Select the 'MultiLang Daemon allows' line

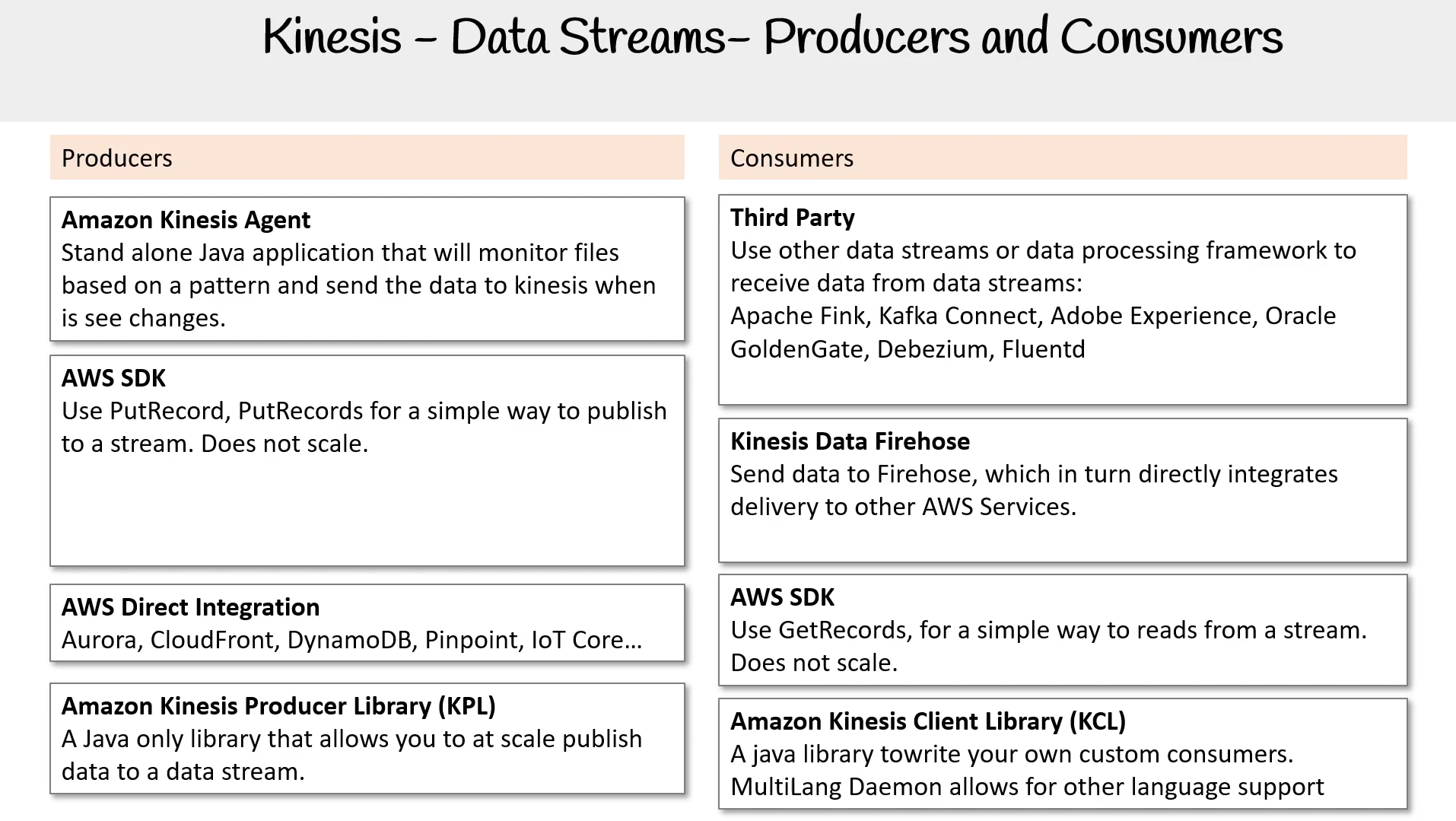(x=1027, y=787)
